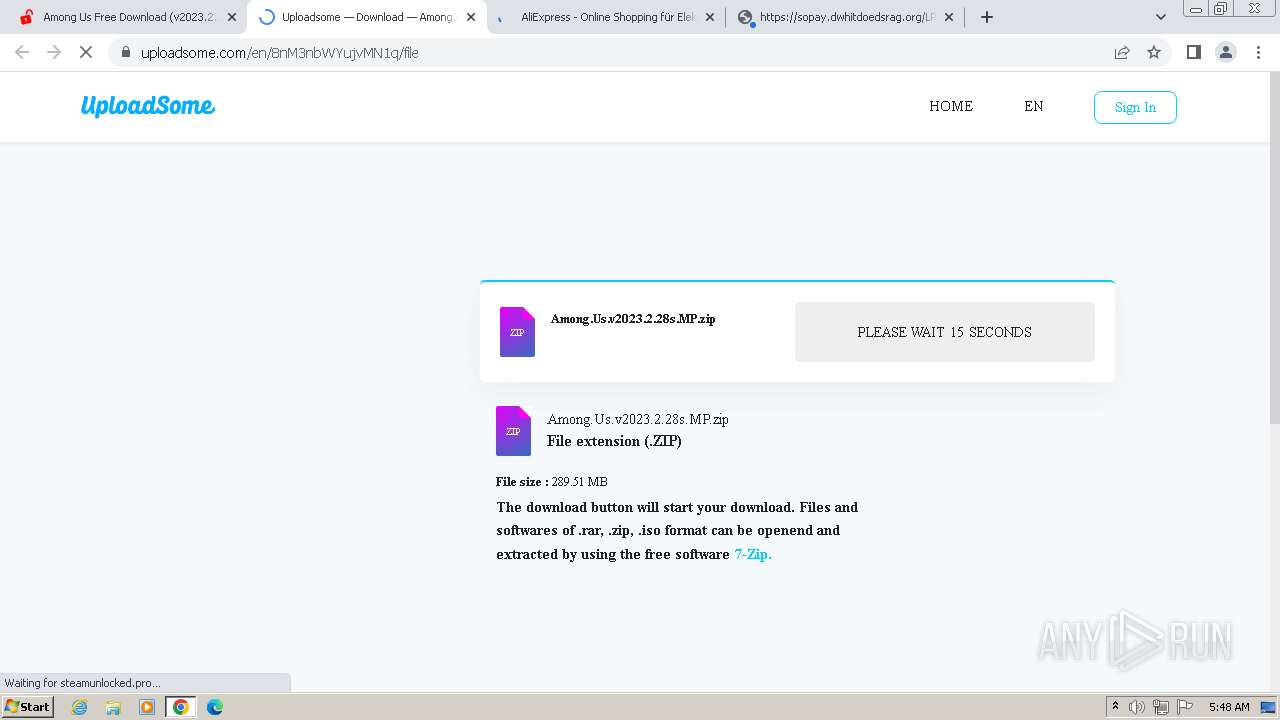
Task: Close the sopay.dwhitdoedsrag.org tab
Action: click(949, 17)
